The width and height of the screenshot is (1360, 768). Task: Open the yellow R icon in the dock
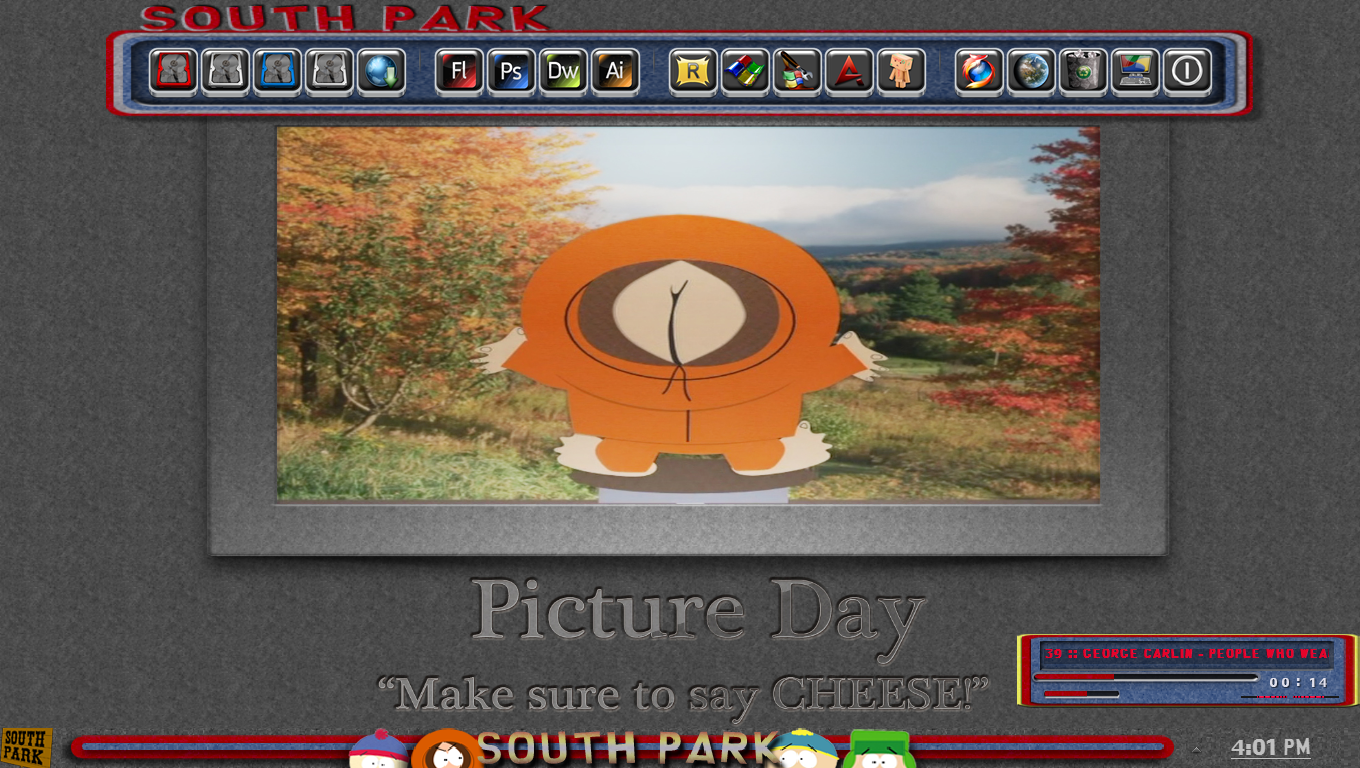click(694, 72)
